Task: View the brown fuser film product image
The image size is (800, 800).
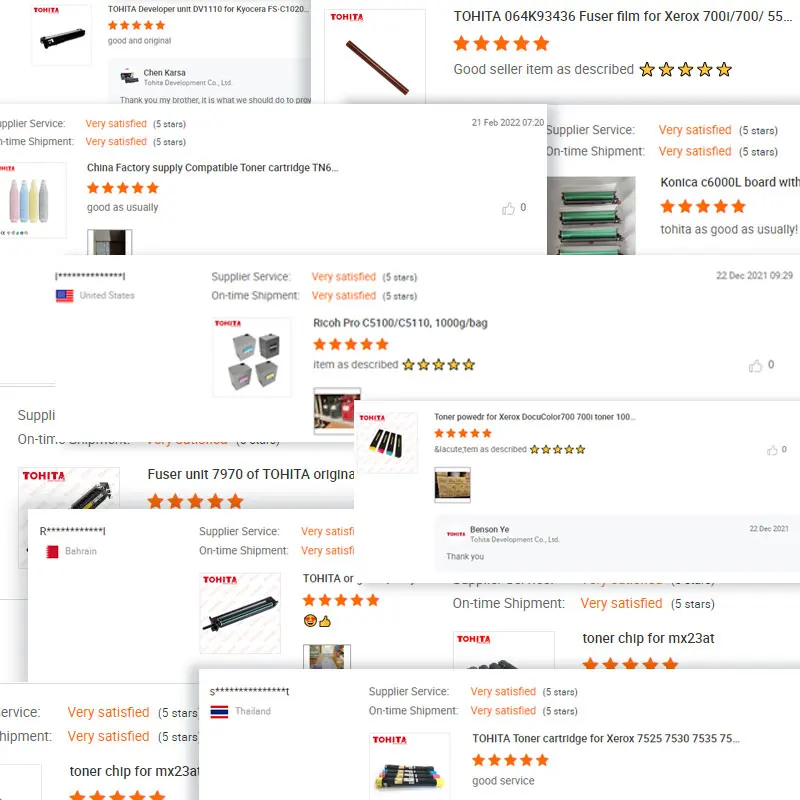Action: 375,56
